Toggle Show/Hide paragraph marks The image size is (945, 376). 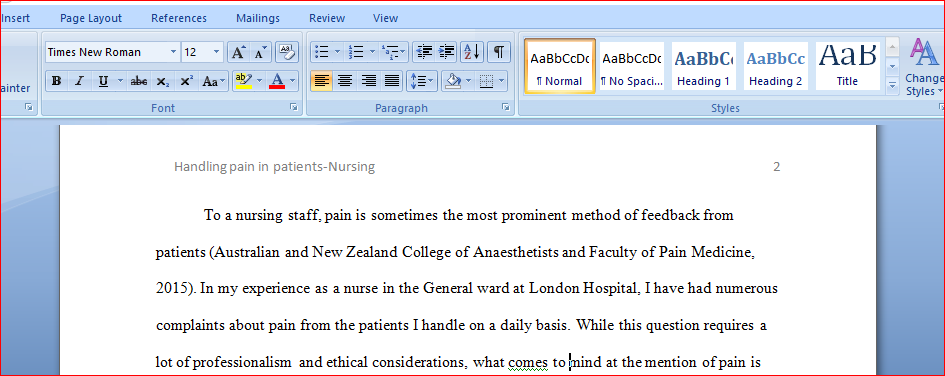click(499, 52)
